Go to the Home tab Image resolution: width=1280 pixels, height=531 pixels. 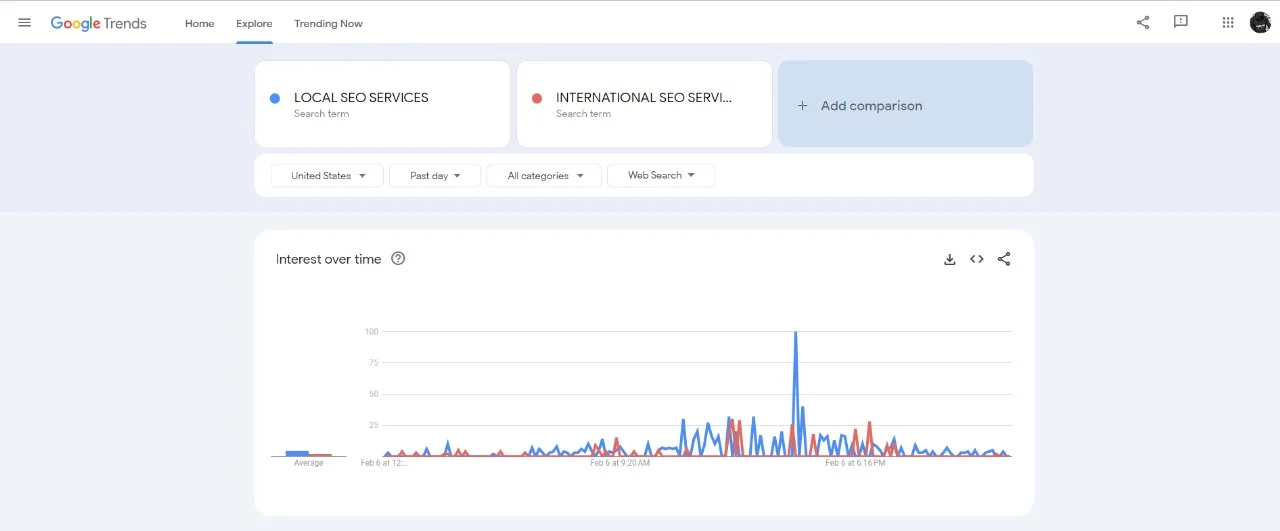200,23
